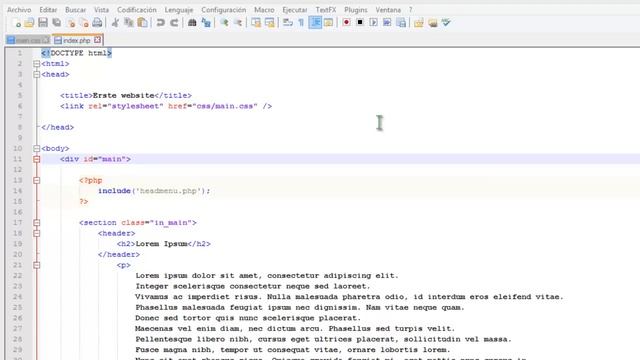Run macro multiple times icon
The image size is (640, 360).
[387, 22]
